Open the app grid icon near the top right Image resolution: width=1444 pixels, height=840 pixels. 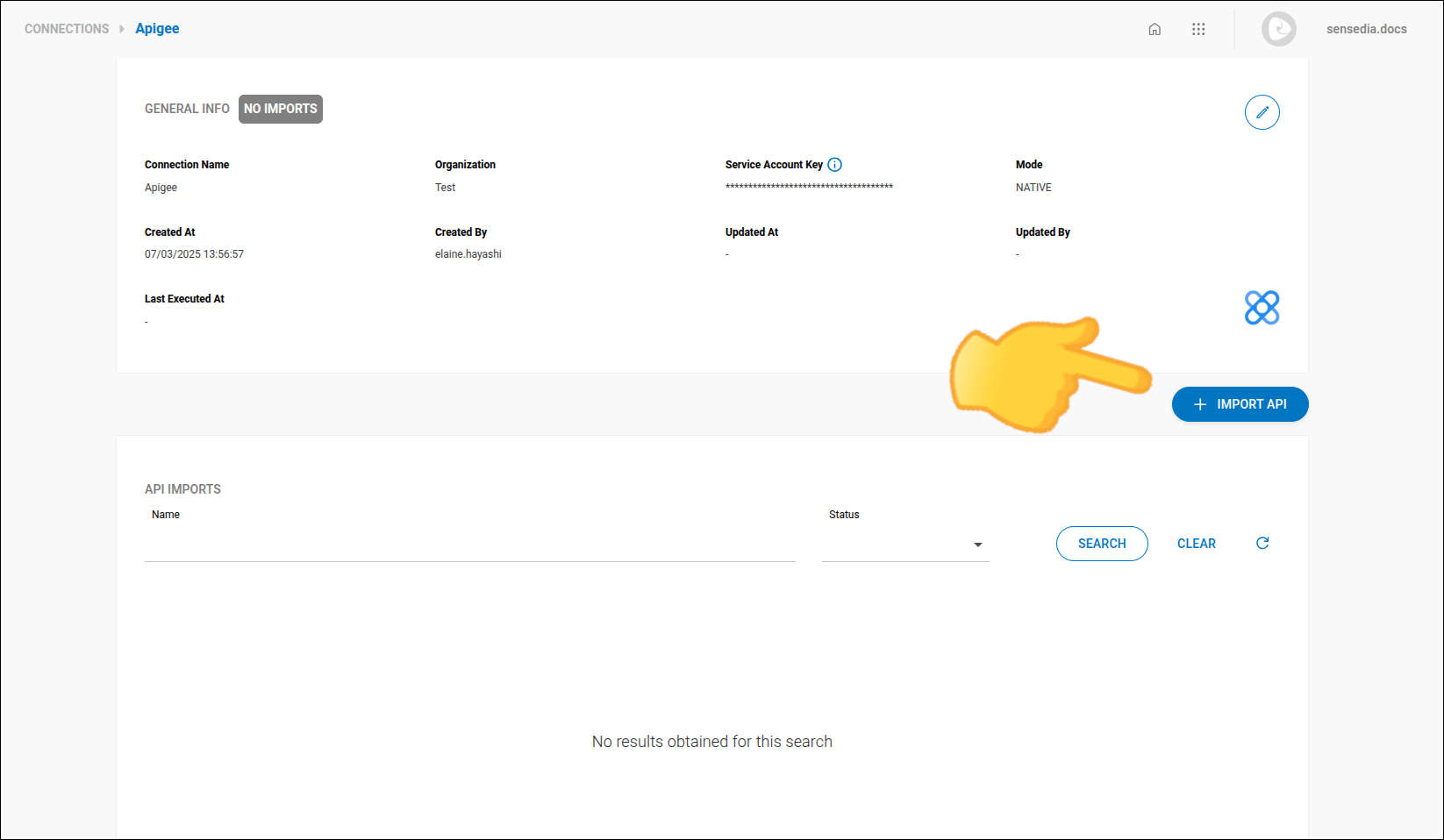coord(1198,28)
